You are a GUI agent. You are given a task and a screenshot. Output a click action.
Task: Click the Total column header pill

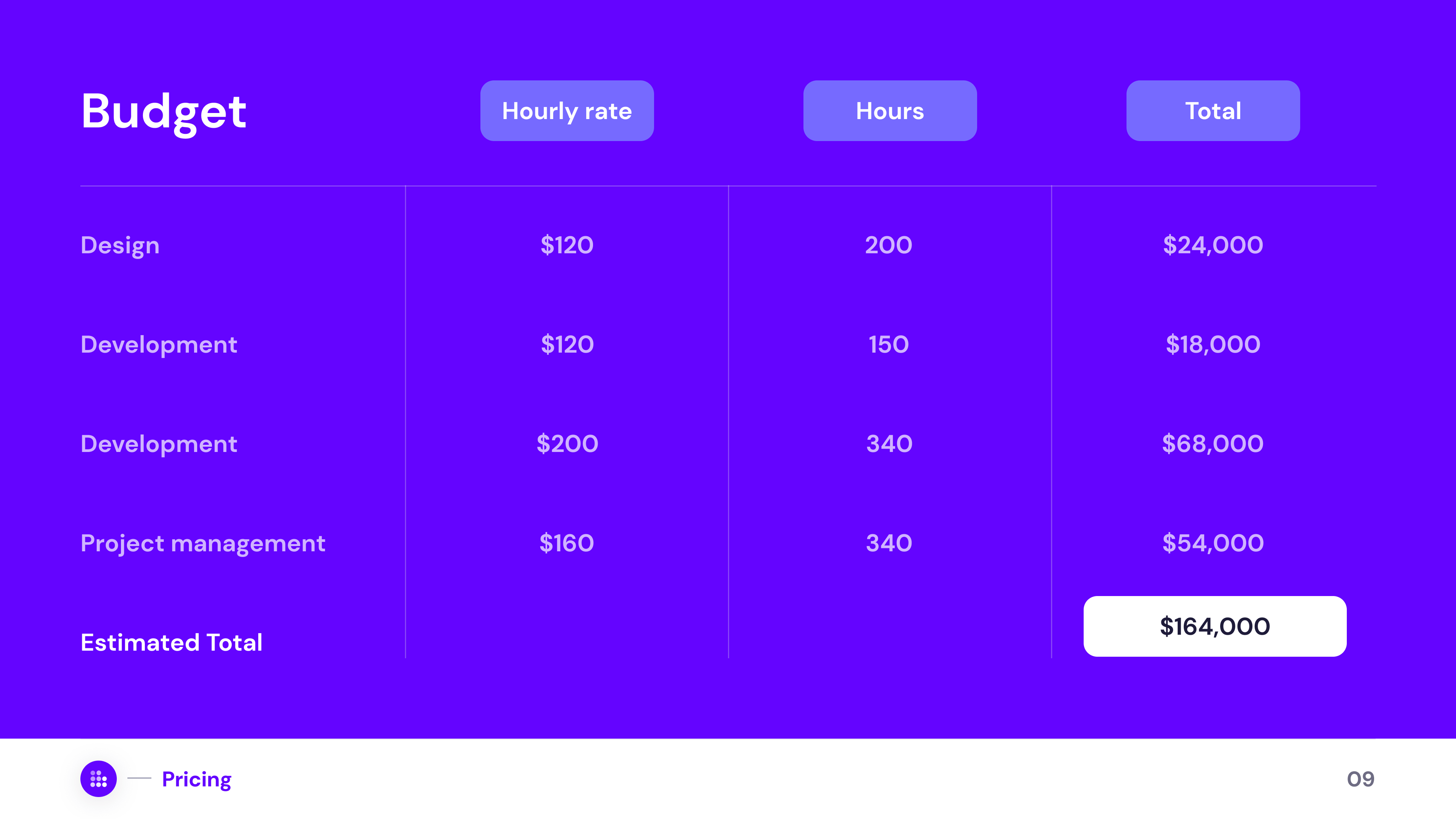click(1213, 111)
